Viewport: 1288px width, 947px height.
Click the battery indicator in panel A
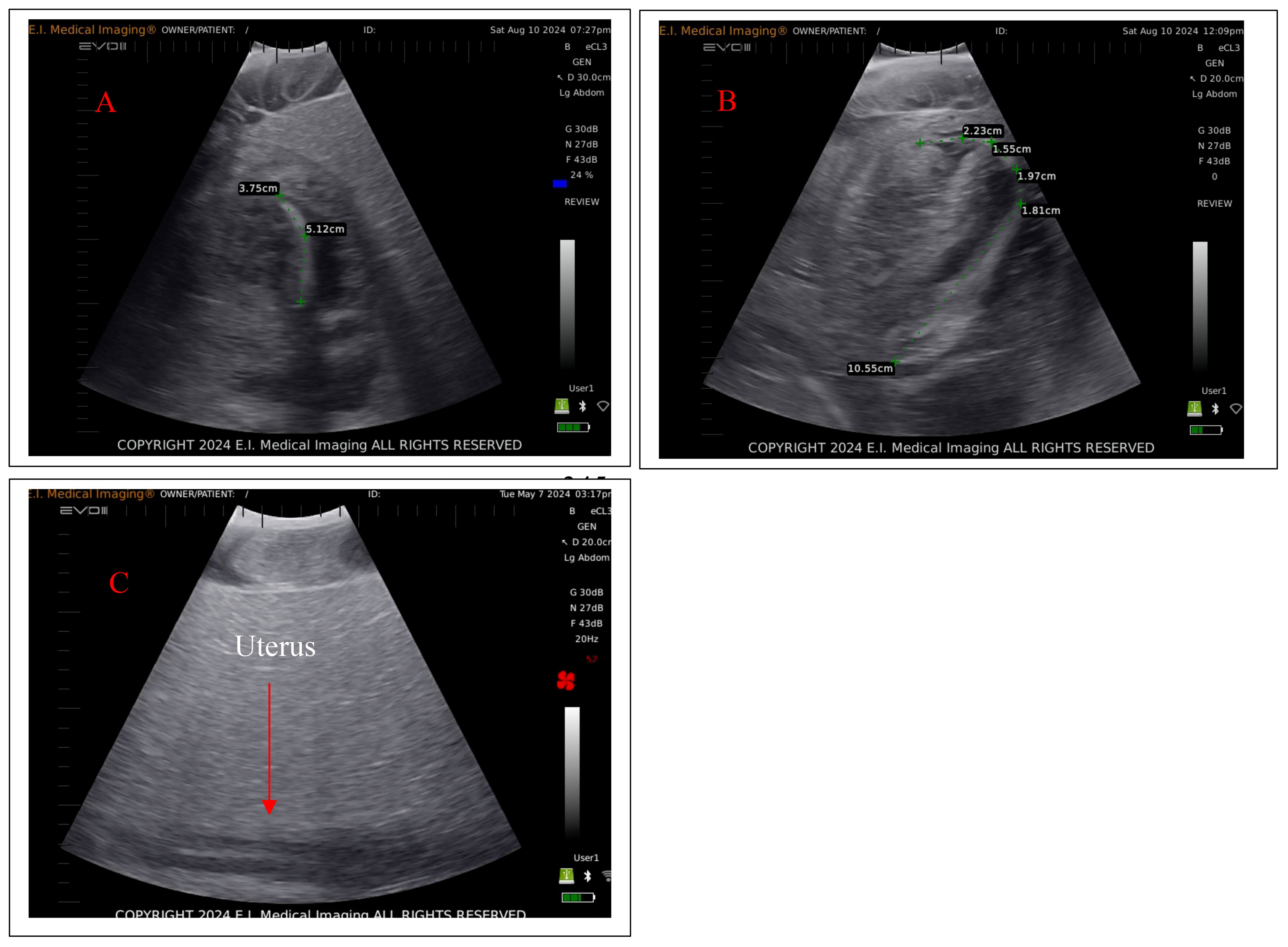point(573,427)
